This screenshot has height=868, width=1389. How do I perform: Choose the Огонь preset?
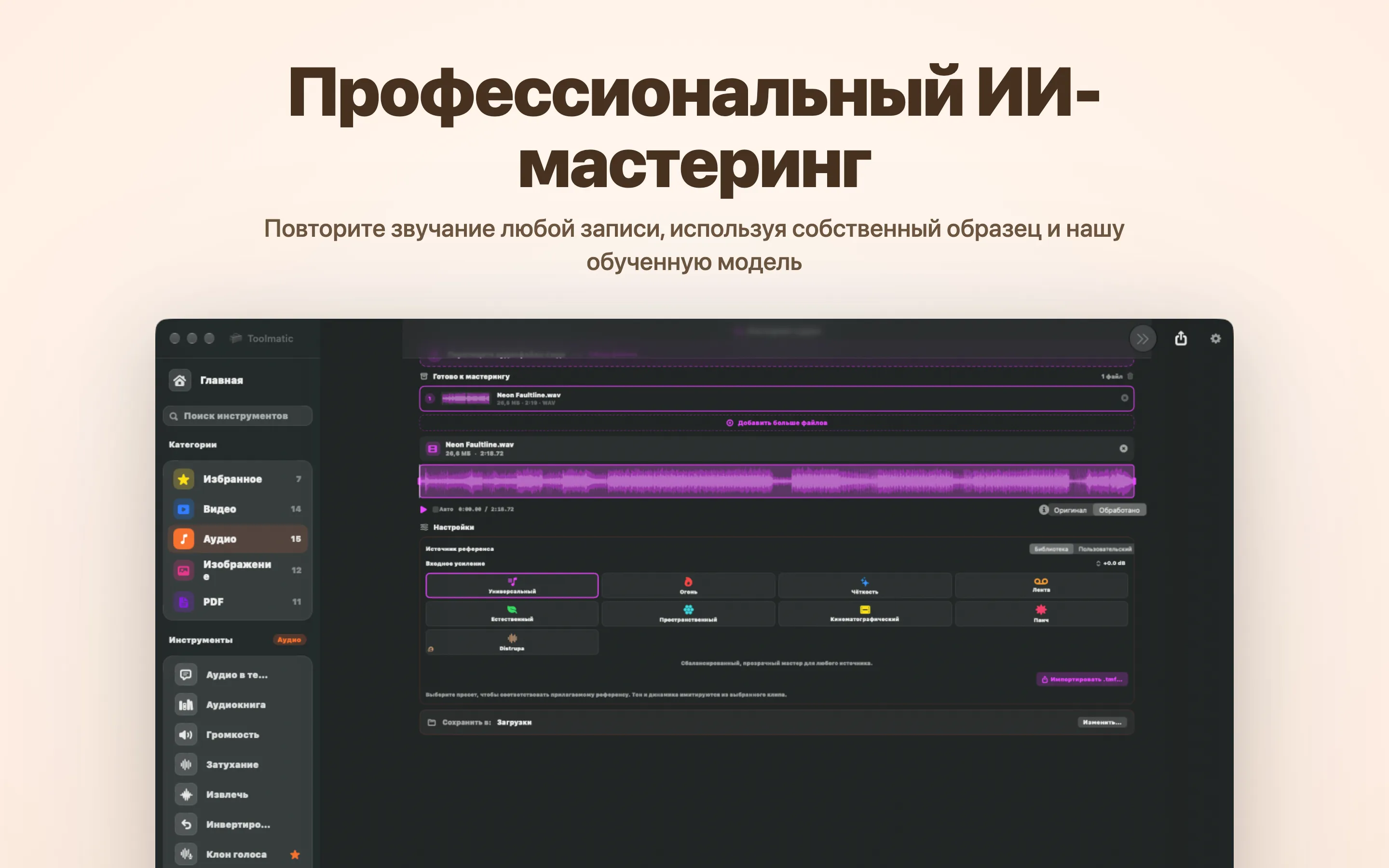688,585
